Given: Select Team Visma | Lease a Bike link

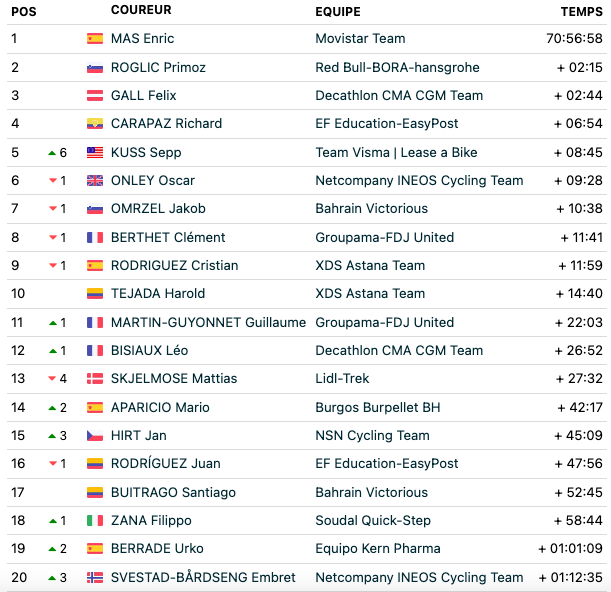Looking at the screenshot, I should click(x=396, y=152).
